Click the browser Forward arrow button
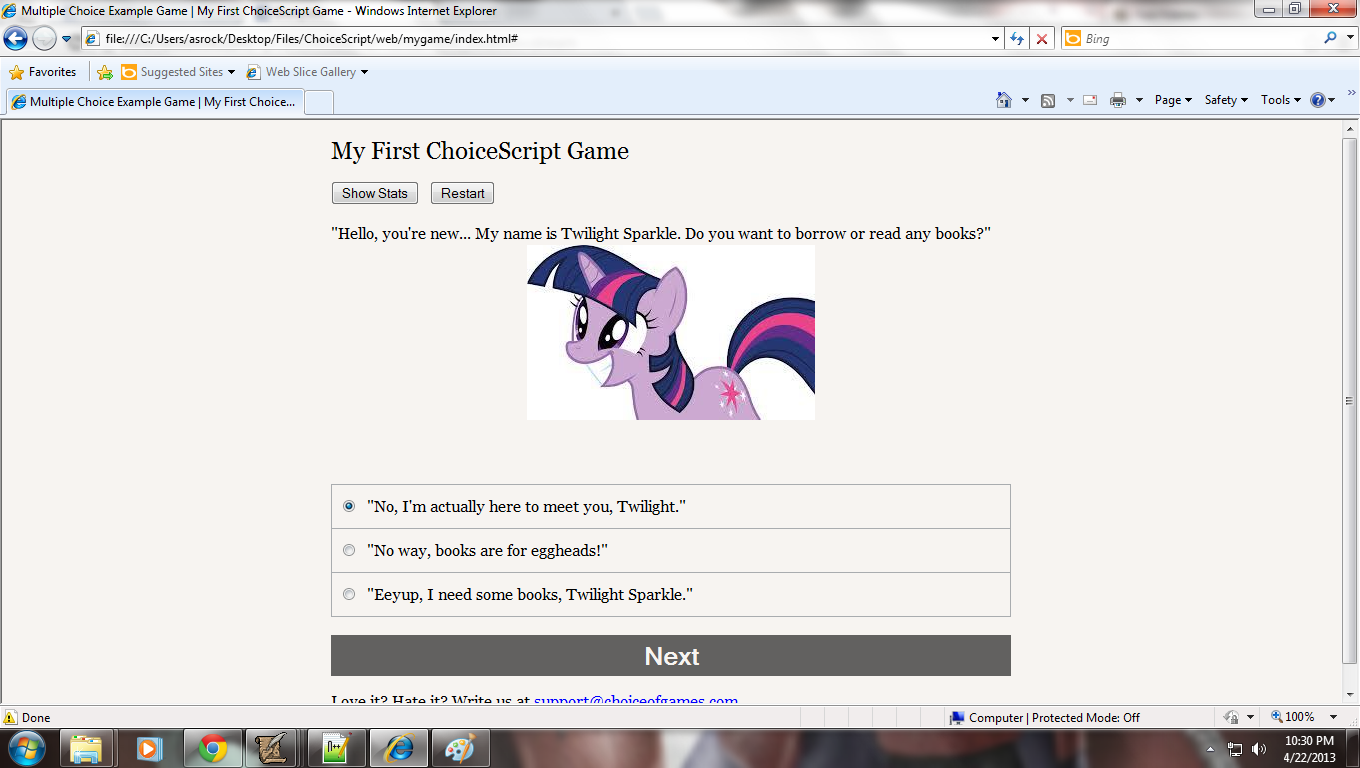Image resolution: width=1360 pixels, height=768 pixels. pos(44,38)
